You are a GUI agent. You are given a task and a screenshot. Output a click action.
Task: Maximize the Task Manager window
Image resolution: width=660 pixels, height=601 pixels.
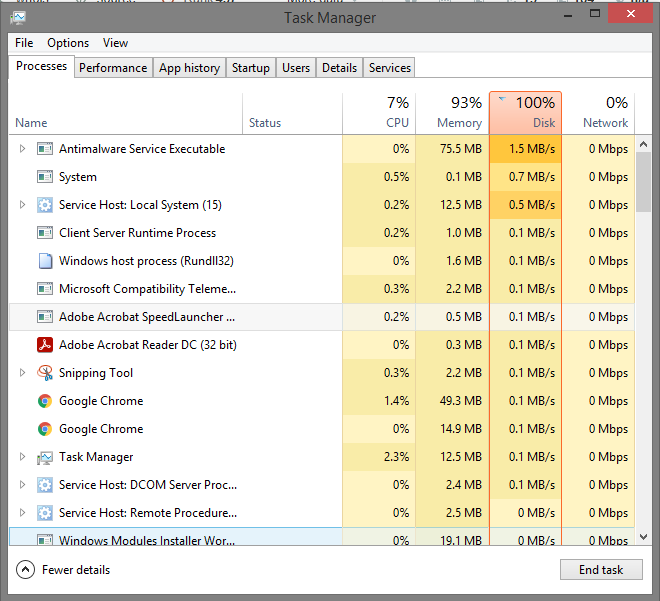coord(595,14)
